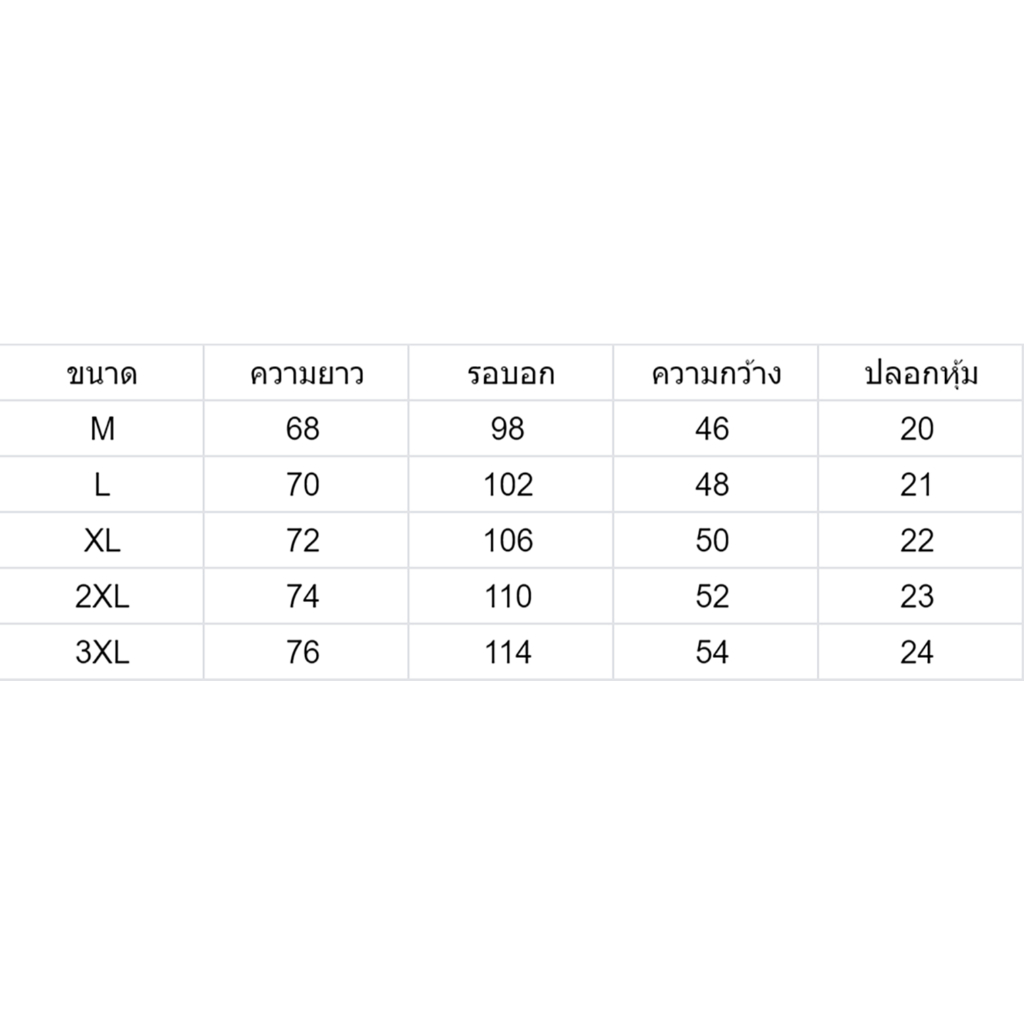Click the 2XL size row label

(102, 596)
